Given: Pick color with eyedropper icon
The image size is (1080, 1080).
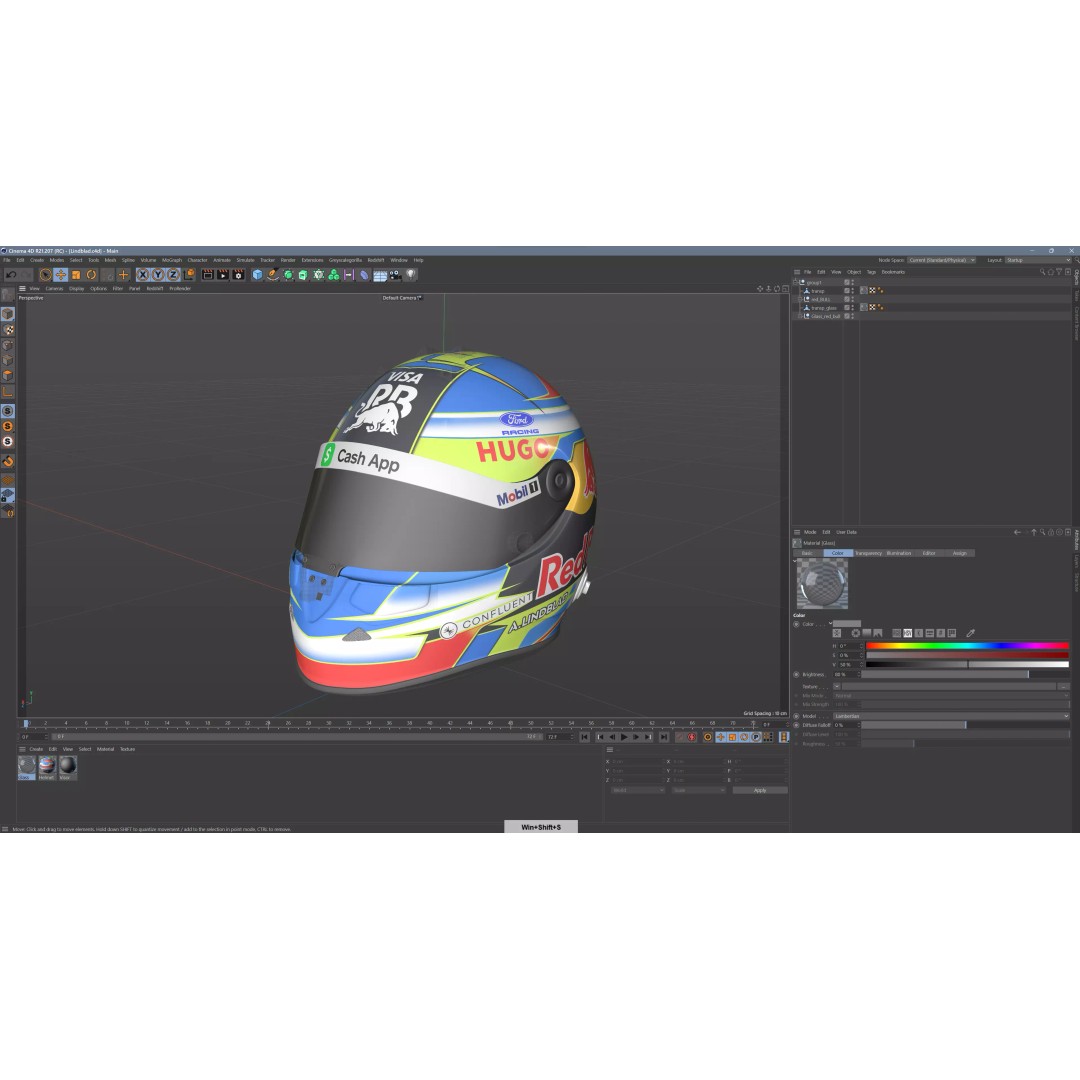Looking at the screenshot, I should pos(970,633).
